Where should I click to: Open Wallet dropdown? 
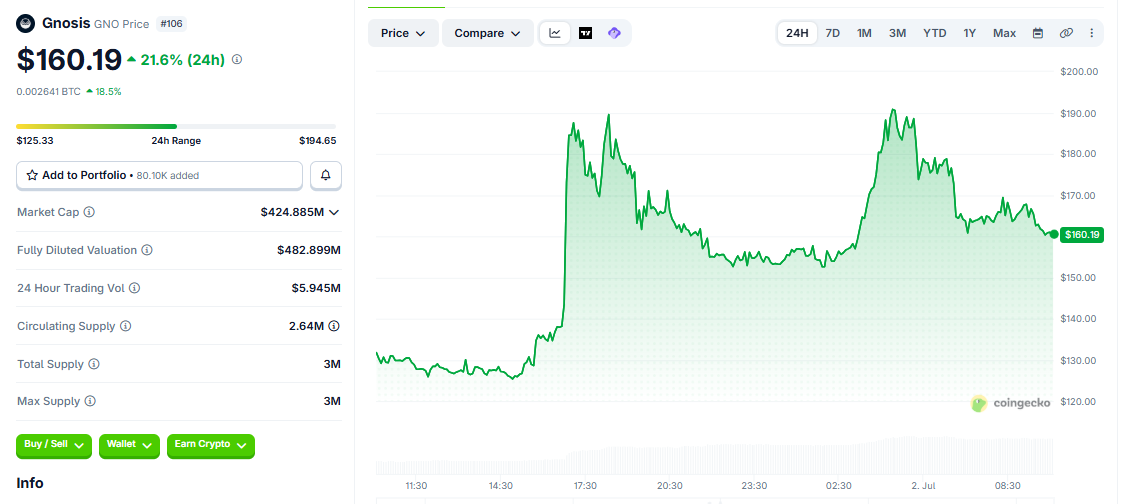[130, 445]
